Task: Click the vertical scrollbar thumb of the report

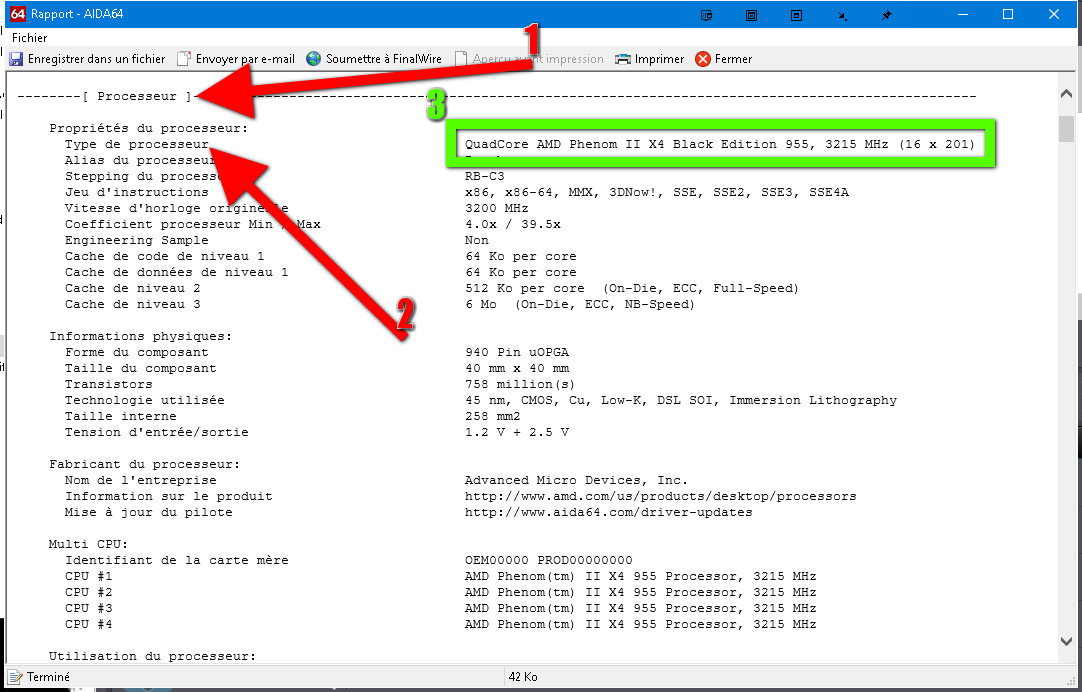Action: (x=1066, y=128)
